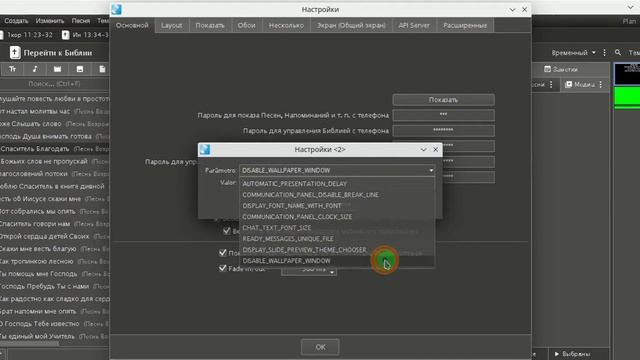Select song Ты единый мой Учитель
This screenshot has height=360, width=640.
tap(55, 336)
